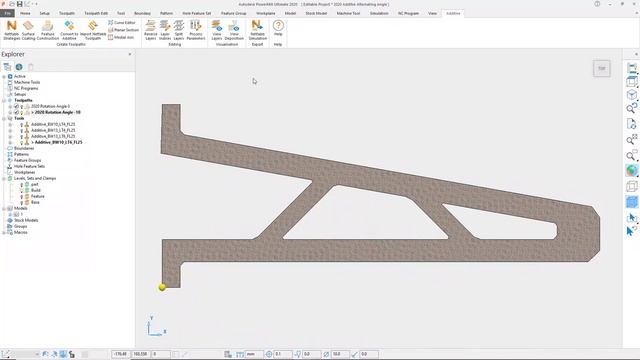The image size is (640, 360).
Task: Click the Surface Coating tool
Action: 28,30
